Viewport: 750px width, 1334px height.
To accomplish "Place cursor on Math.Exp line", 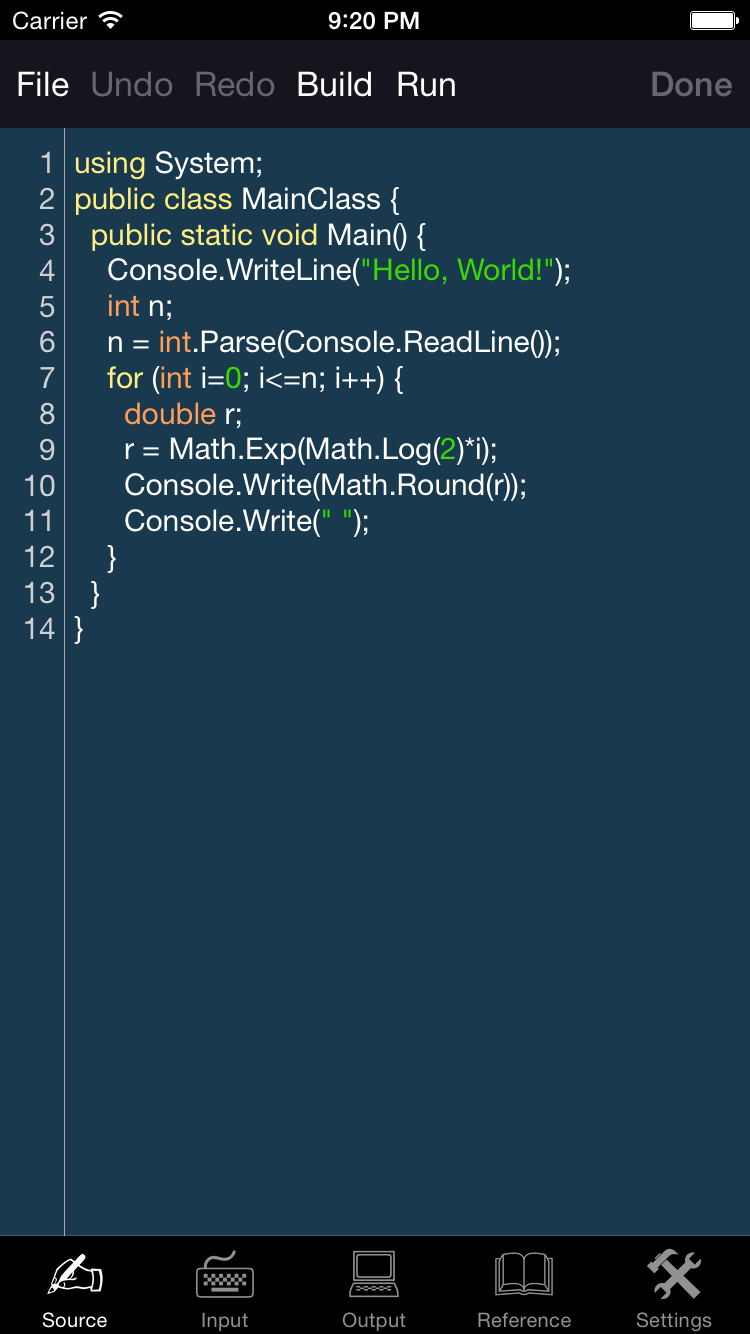I will click(x=310, y=450).
